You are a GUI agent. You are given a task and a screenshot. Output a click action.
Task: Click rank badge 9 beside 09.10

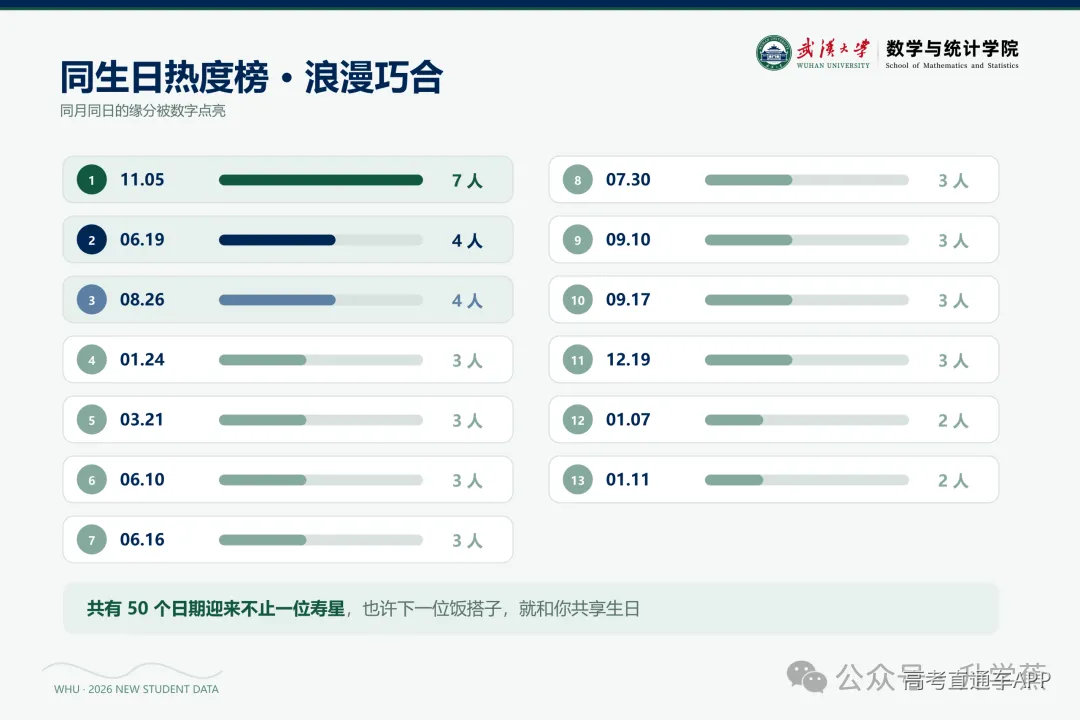(577, 240)
